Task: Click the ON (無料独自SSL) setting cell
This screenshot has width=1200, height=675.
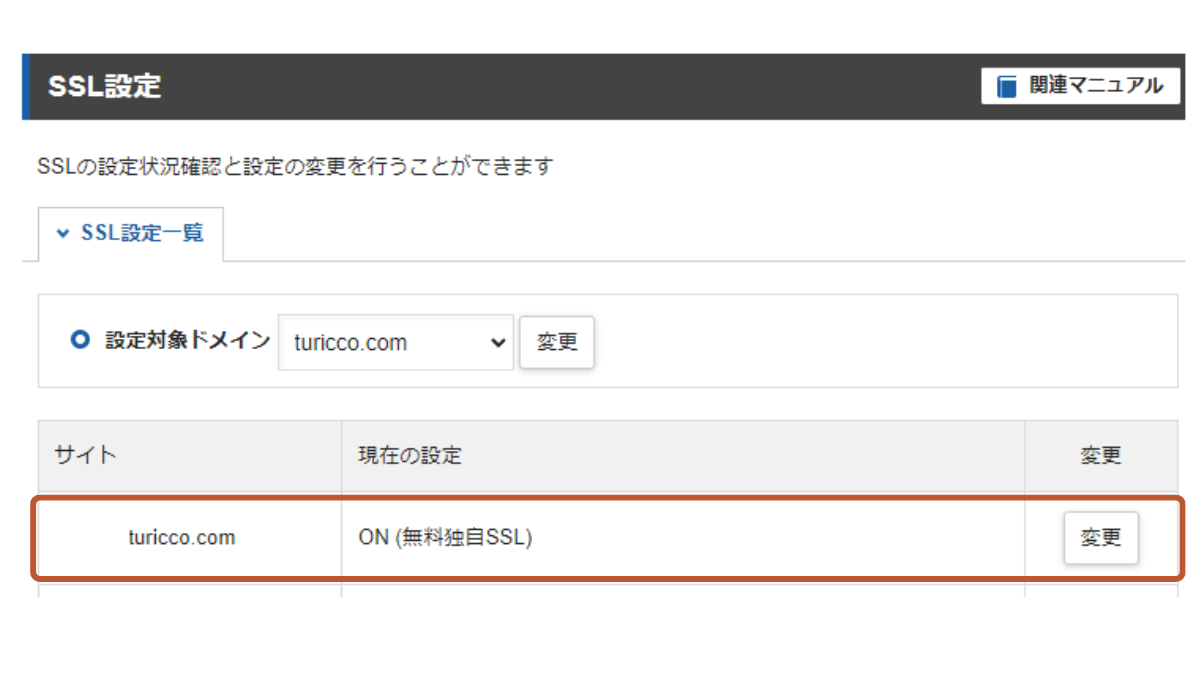Action: (x=683, y=537)
